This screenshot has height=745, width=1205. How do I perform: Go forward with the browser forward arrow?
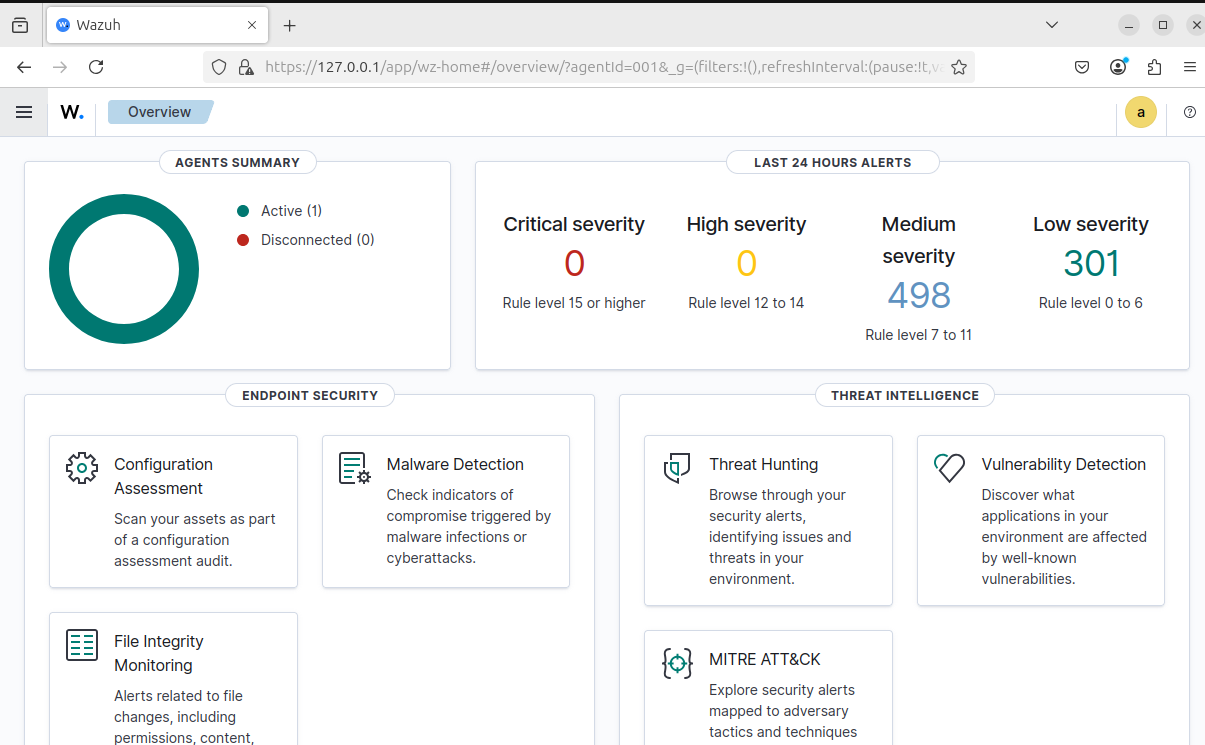pos(60,67)
